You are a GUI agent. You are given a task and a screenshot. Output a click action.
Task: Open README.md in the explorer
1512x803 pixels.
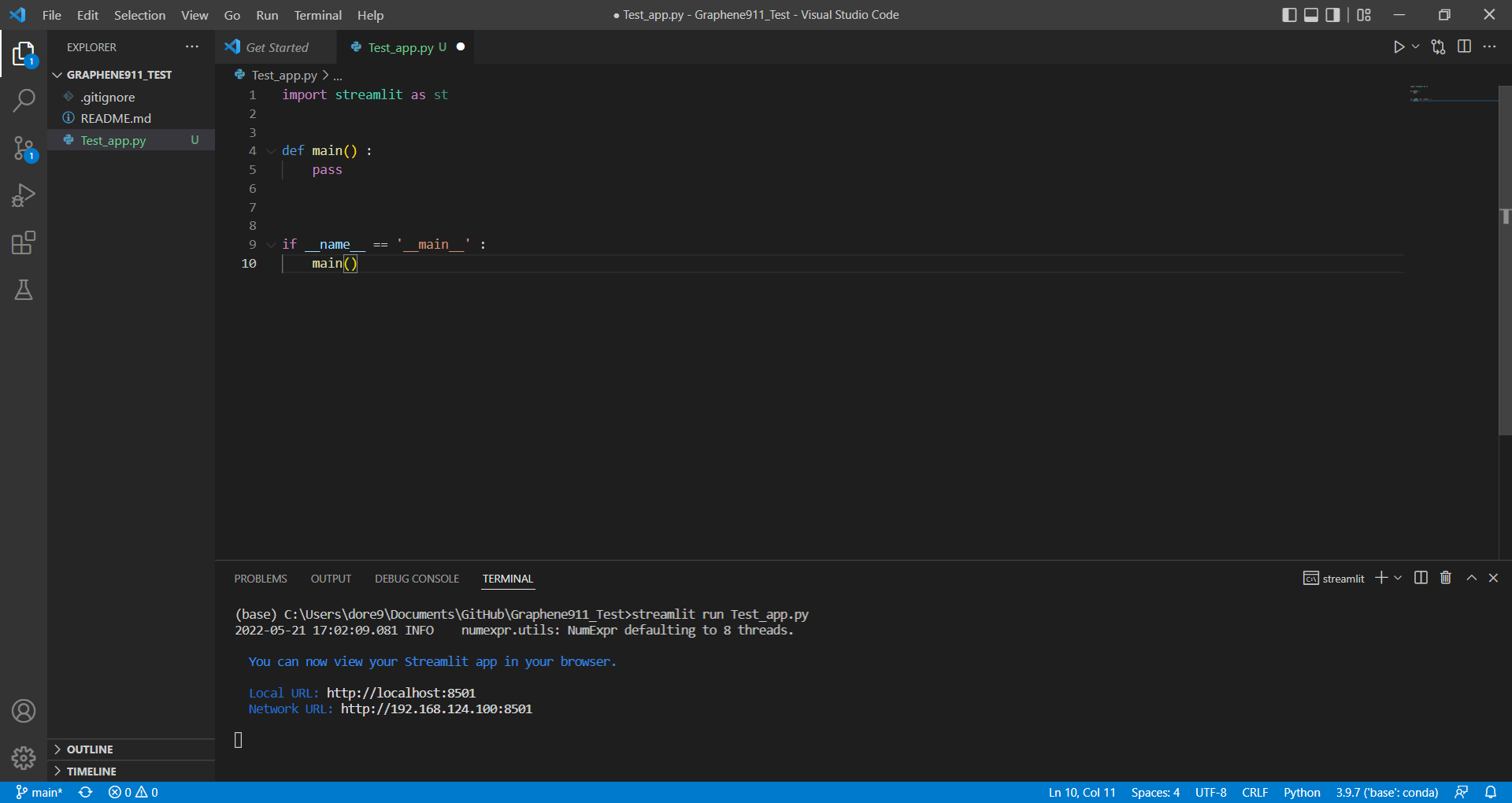131,118
